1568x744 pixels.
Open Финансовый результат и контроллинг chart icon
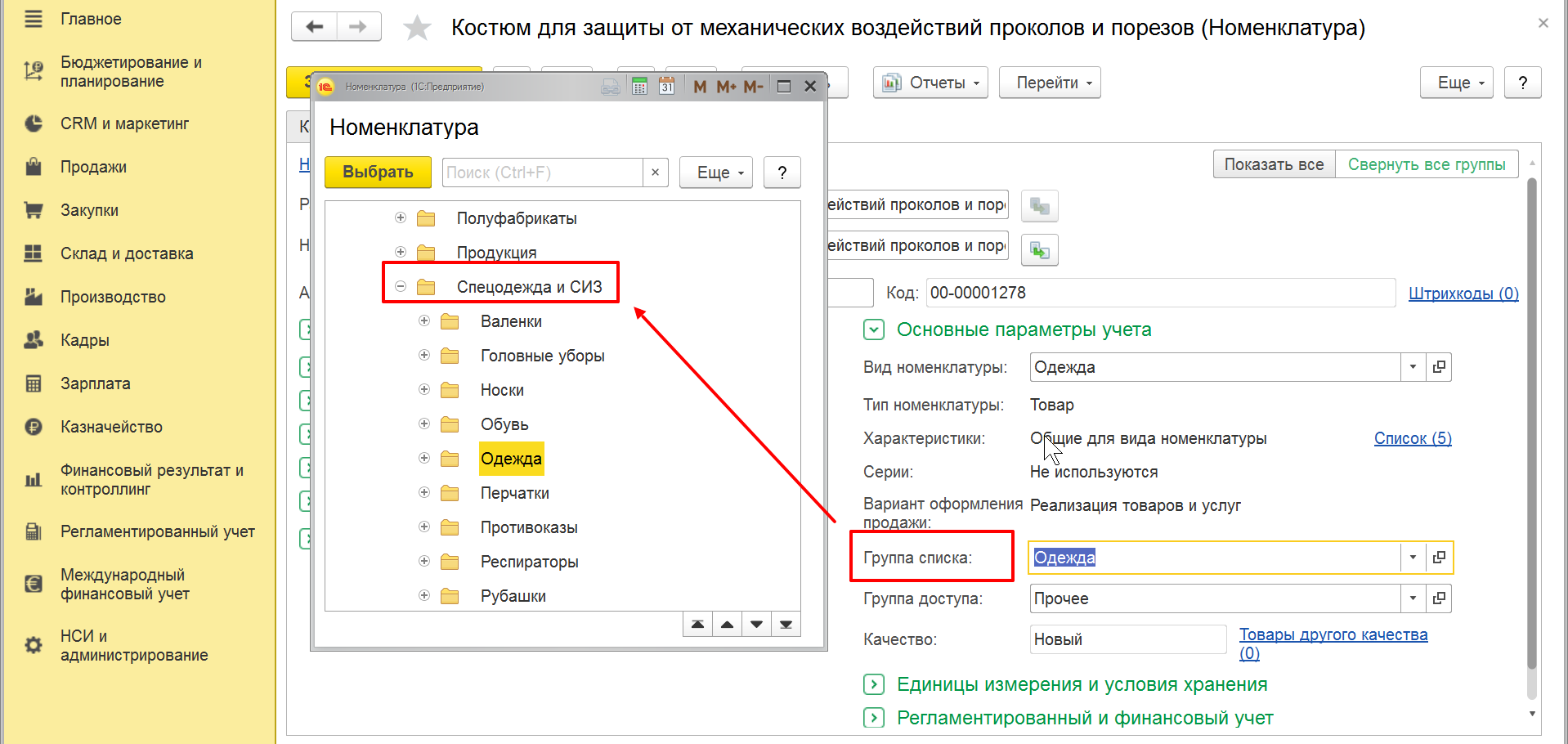click(34, 480)
